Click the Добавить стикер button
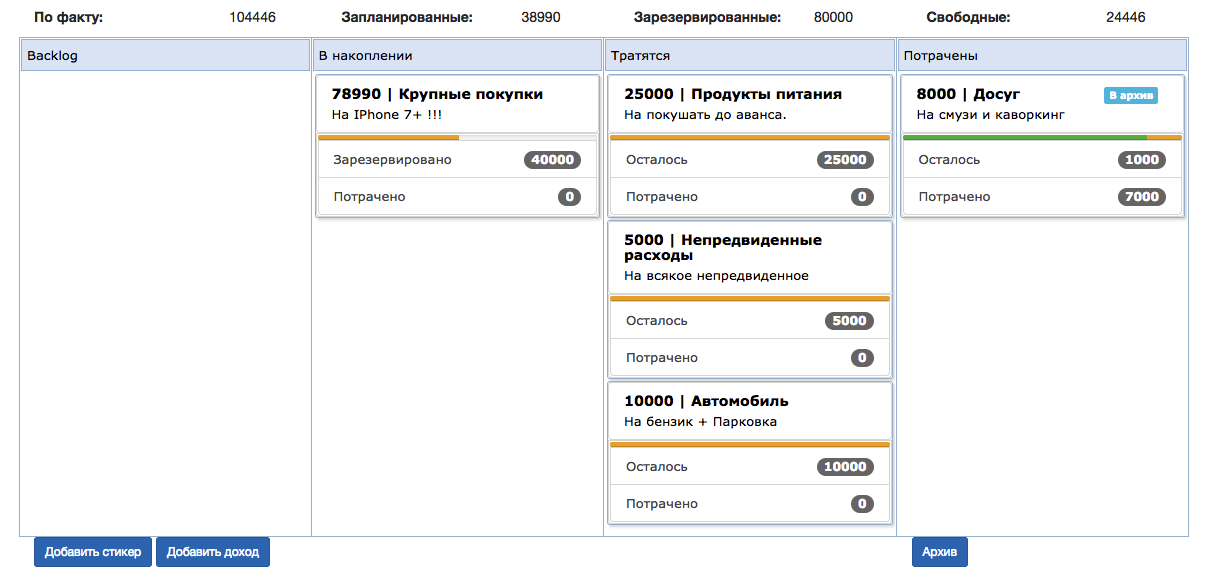Viewport: 1207px width, 583px height. pyautogui.click(x=93, y=552)
